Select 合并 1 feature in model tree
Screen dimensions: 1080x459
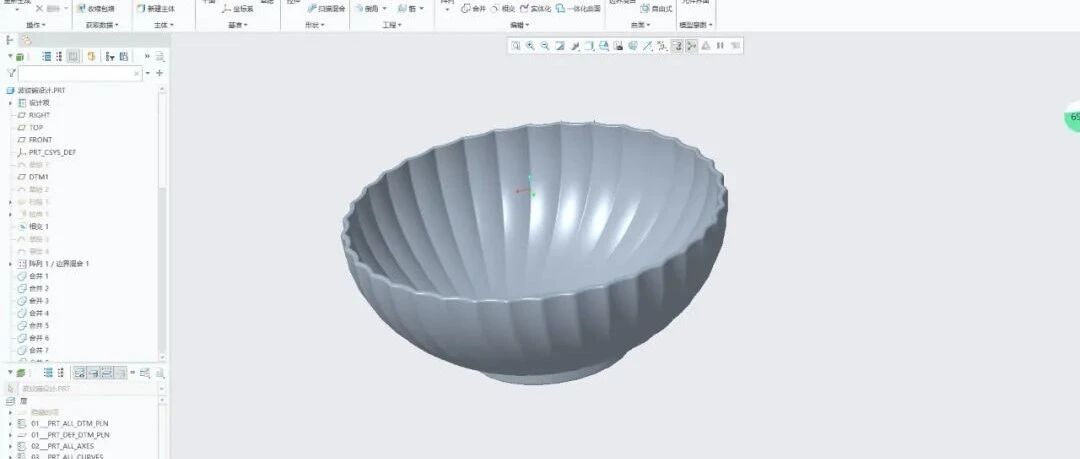pyautogui.click(x=39, y=276)
